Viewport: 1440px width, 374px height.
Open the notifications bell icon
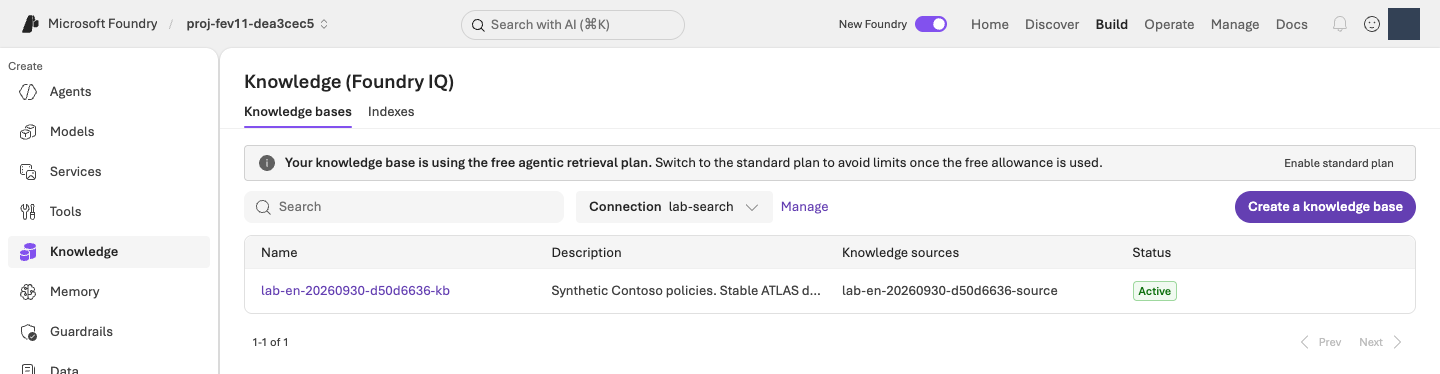point(1340,24)
